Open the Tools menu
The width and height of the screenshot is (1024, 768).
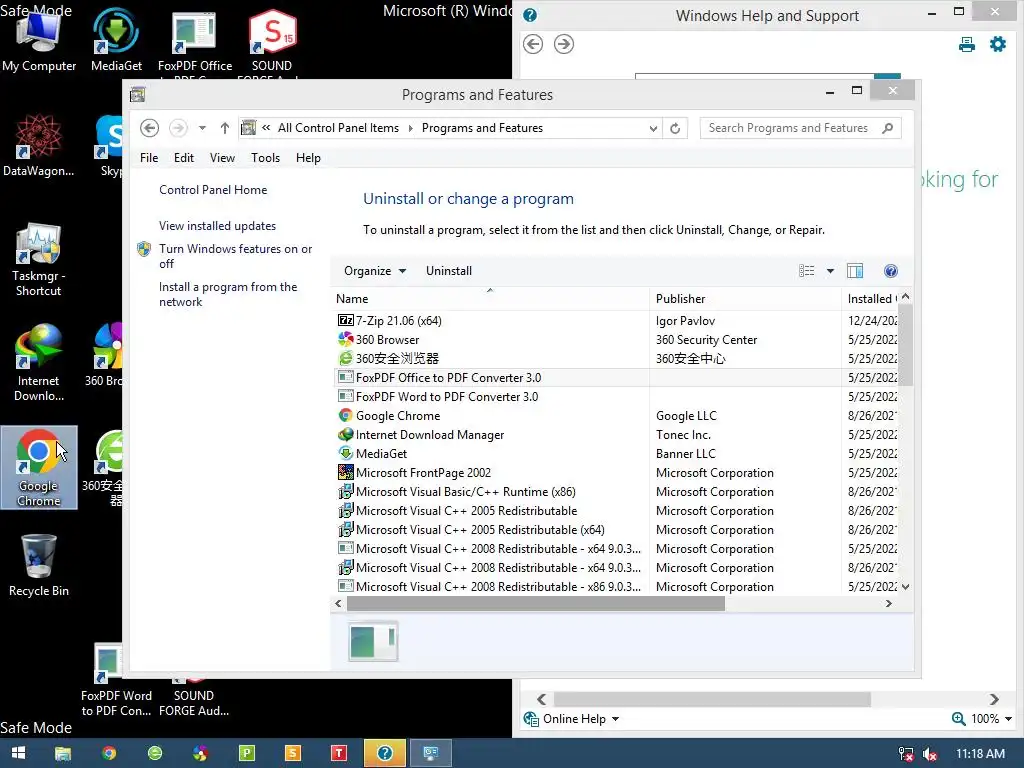(265, 158)
